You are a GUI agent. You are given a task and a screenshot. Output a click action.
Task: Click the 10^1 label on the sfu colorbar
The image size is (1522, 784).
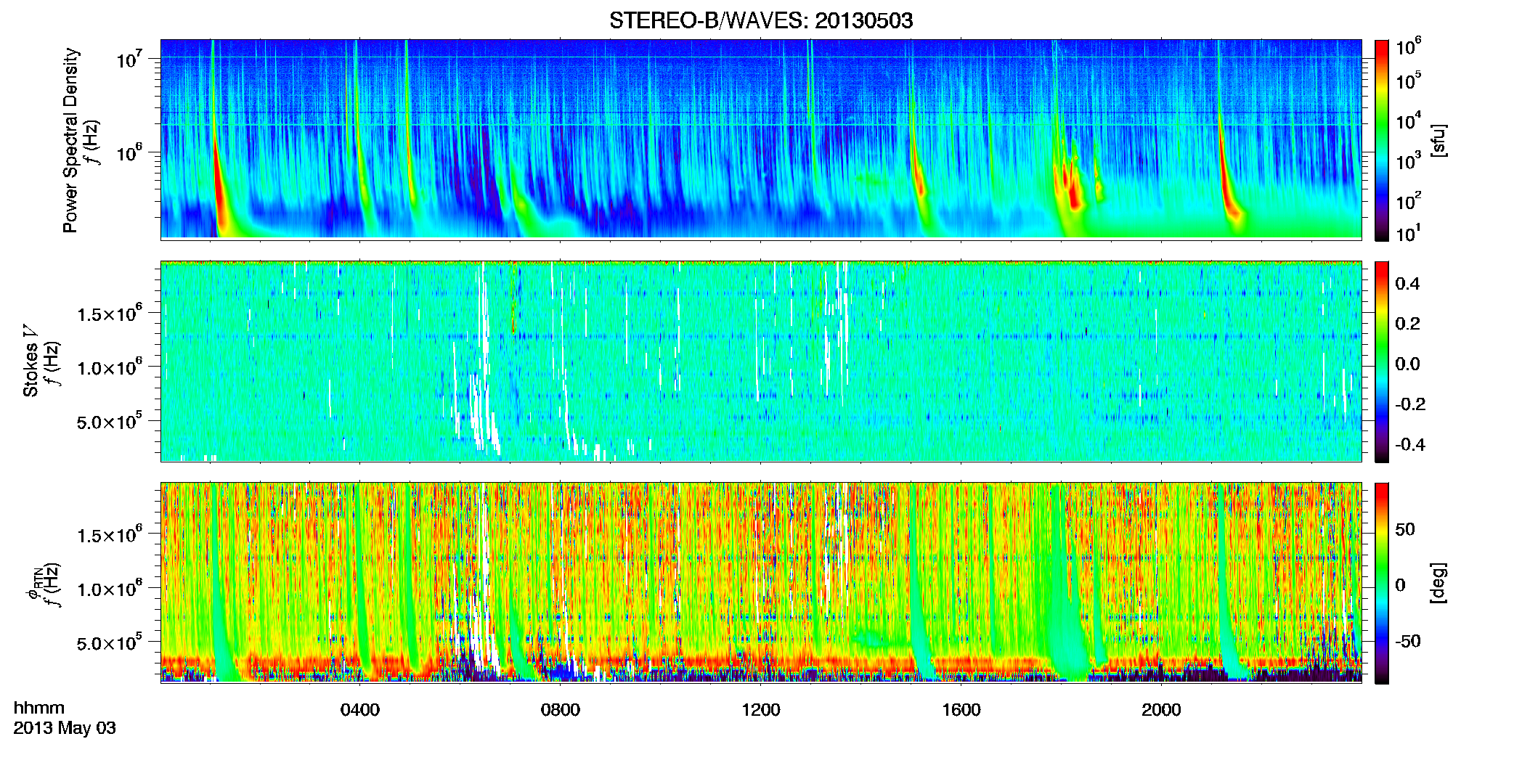1409,233
